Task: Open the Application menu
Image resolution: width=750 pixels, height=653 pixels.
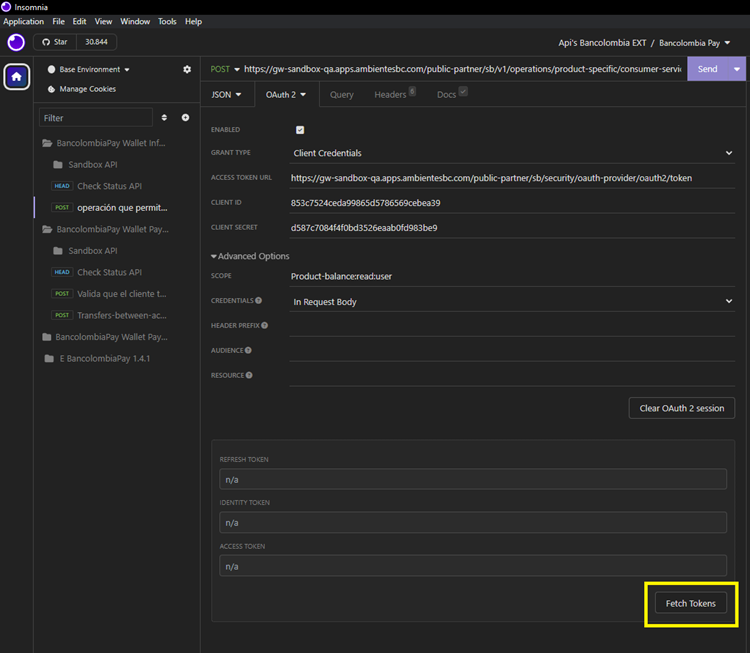Action: click(23, 22)
